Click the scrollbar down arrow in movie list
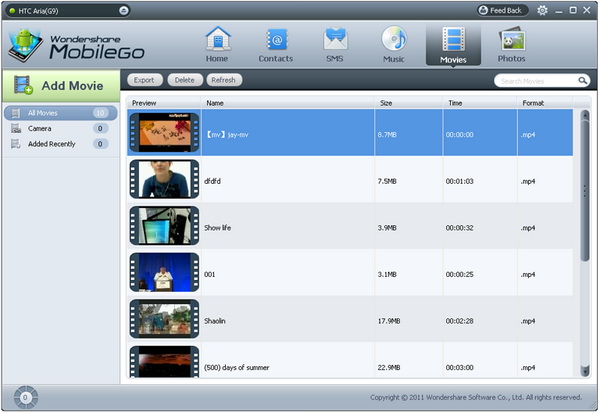Viewport: 600px width, 413px height. click(585, 371)
